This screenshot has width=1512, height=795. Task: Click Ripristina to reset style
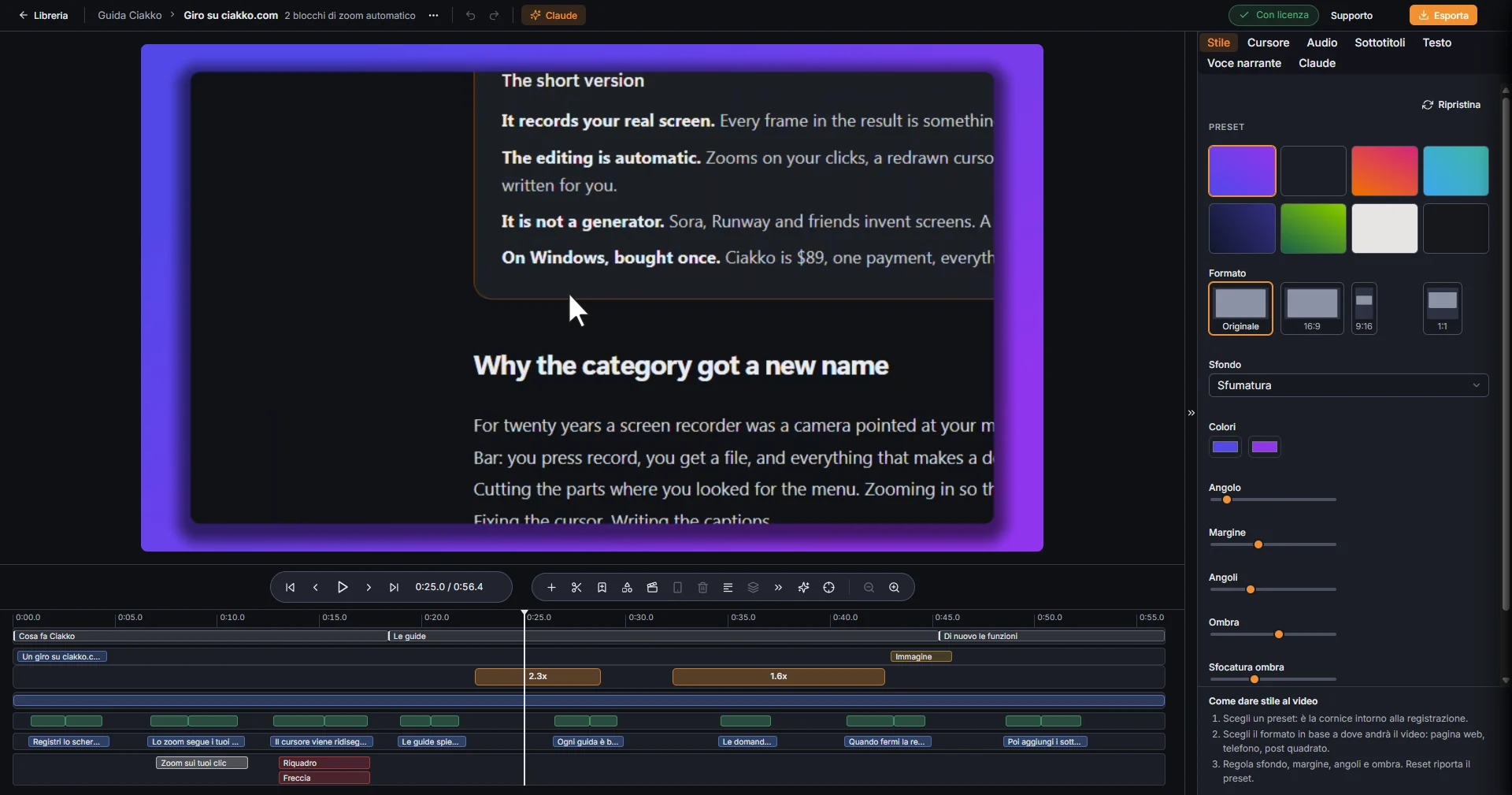coord(1451,105)
